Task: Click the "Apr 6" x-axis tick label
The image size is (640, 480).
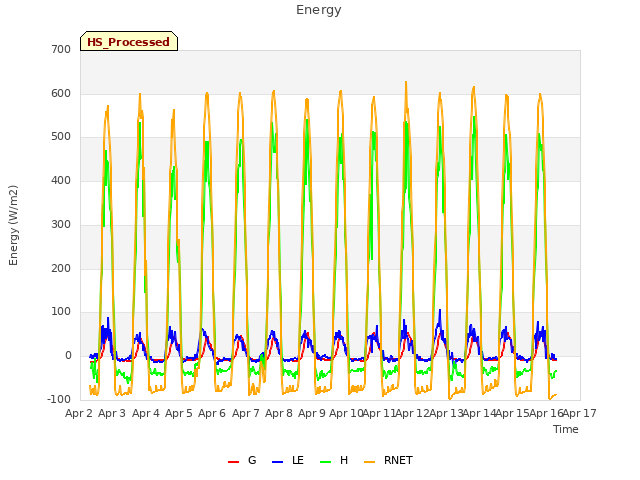Action: coord(212,413)
